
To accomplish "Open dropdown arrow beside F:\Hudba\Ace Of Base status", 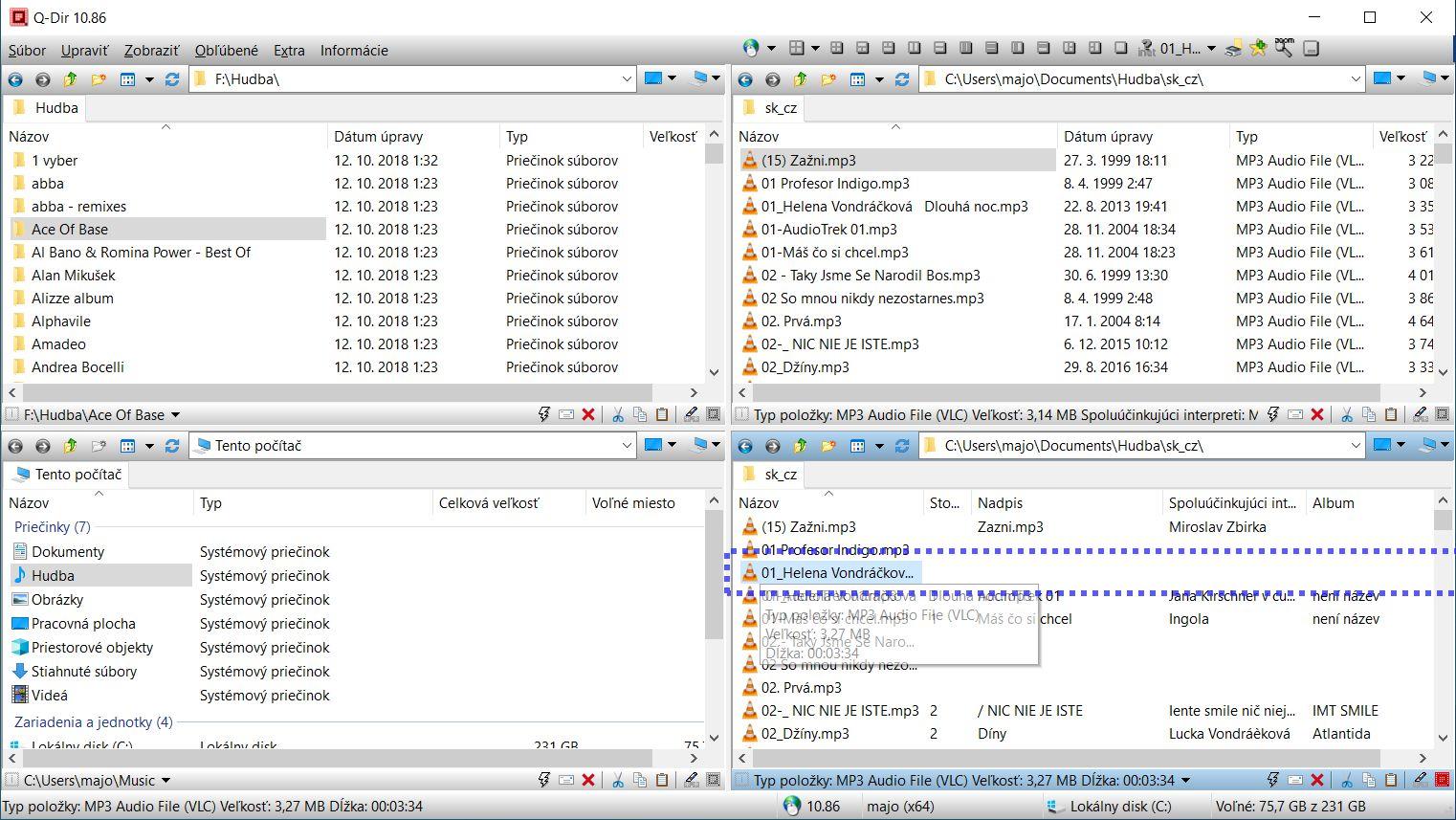I will click(175, 415).
